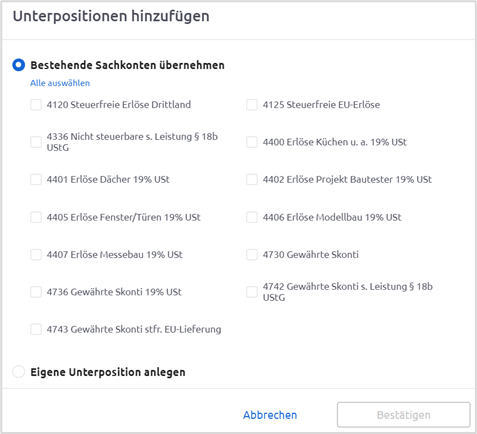Enable 4400 Erlöse Küchen checkbox
The height and width of the screenshot is (434, 477).
click(x=252, y=142)
